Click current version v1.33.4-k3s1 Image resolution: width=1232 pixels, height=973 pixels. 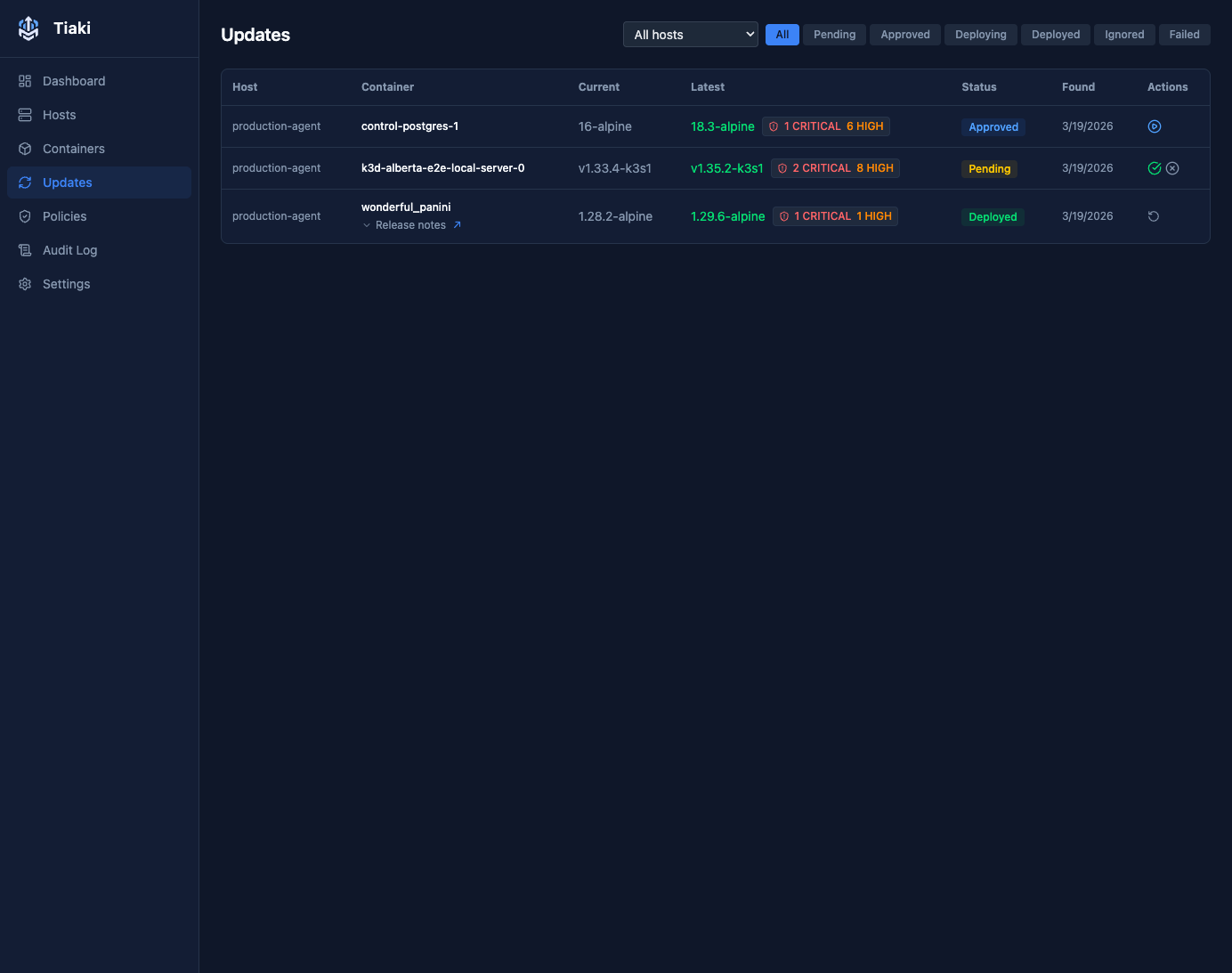point(615,168)
